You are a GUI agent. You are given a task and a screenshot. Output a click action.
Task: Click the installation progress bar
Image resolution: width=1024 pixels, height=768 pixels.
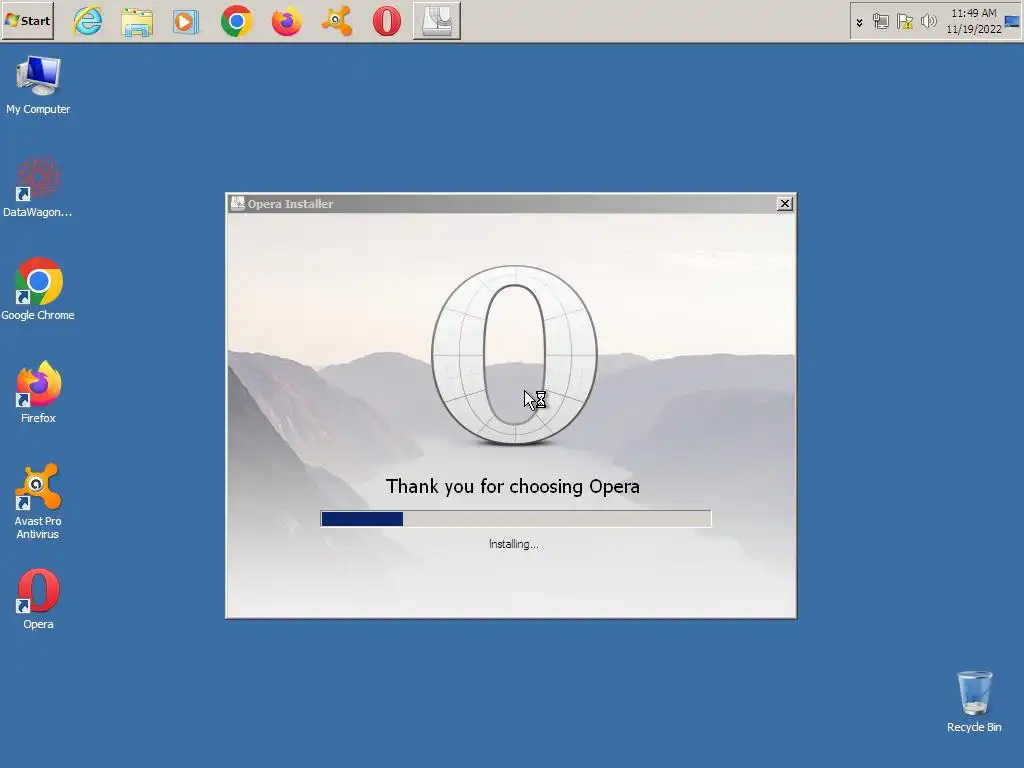click(x=515, y=519)
